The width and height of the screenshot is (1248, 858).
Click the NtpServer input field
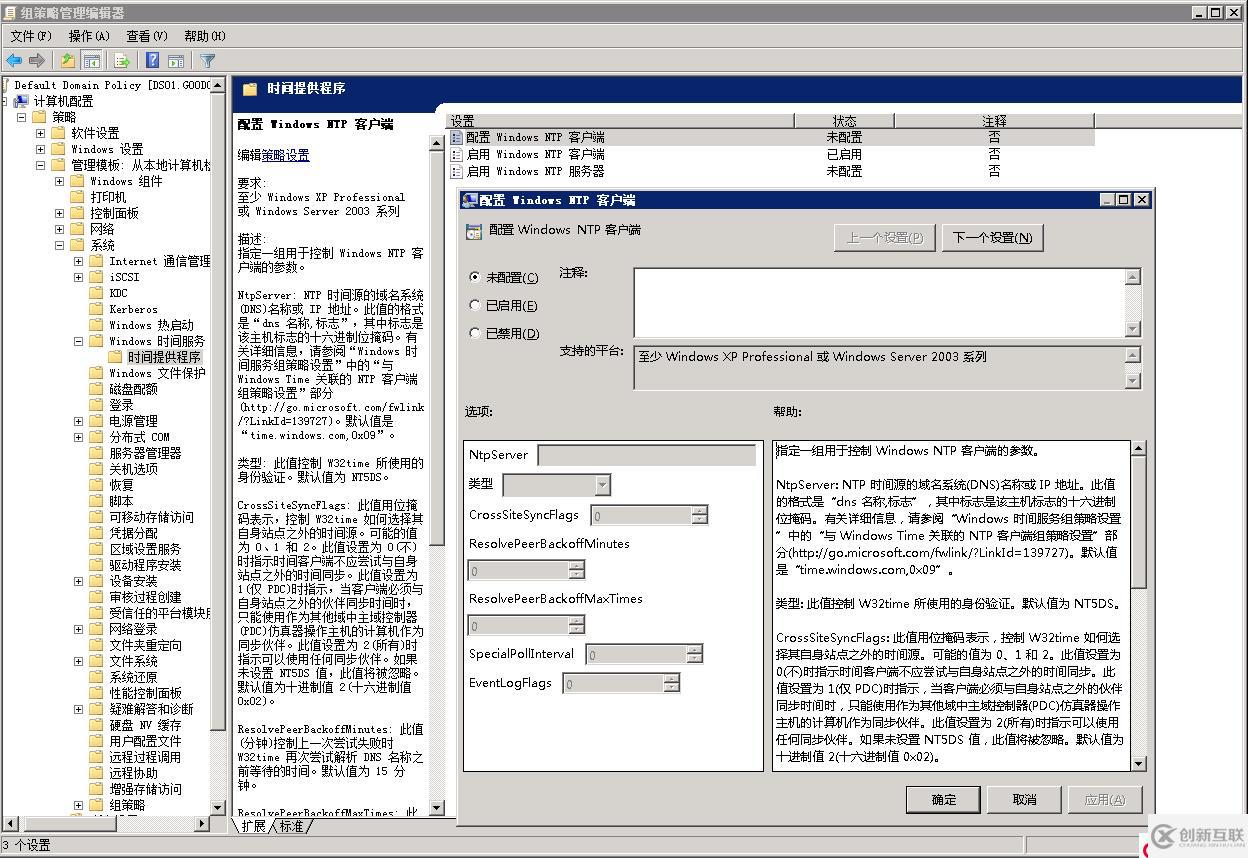click(x=647, y=455)
